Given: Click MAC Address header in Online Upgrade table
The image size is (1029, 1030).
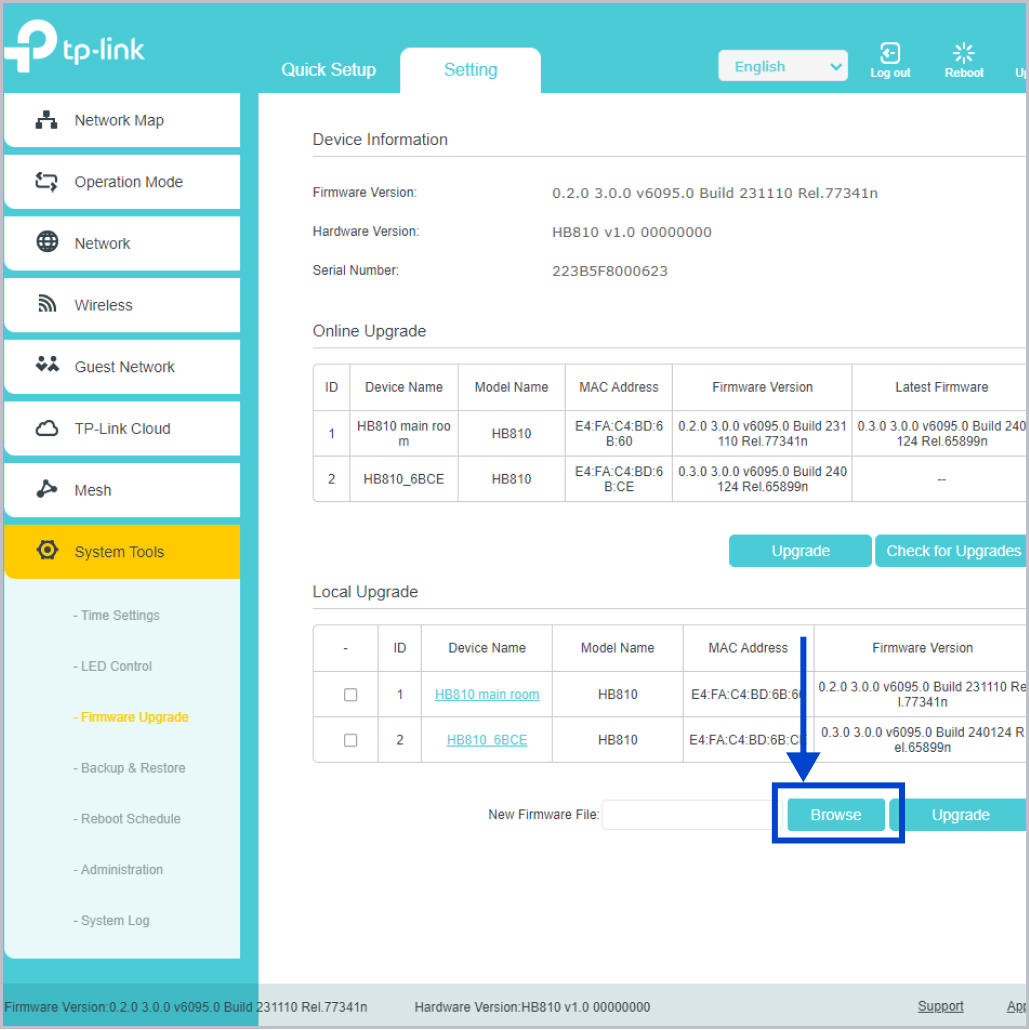Looking at the screenshot, I should pos(618,388).
